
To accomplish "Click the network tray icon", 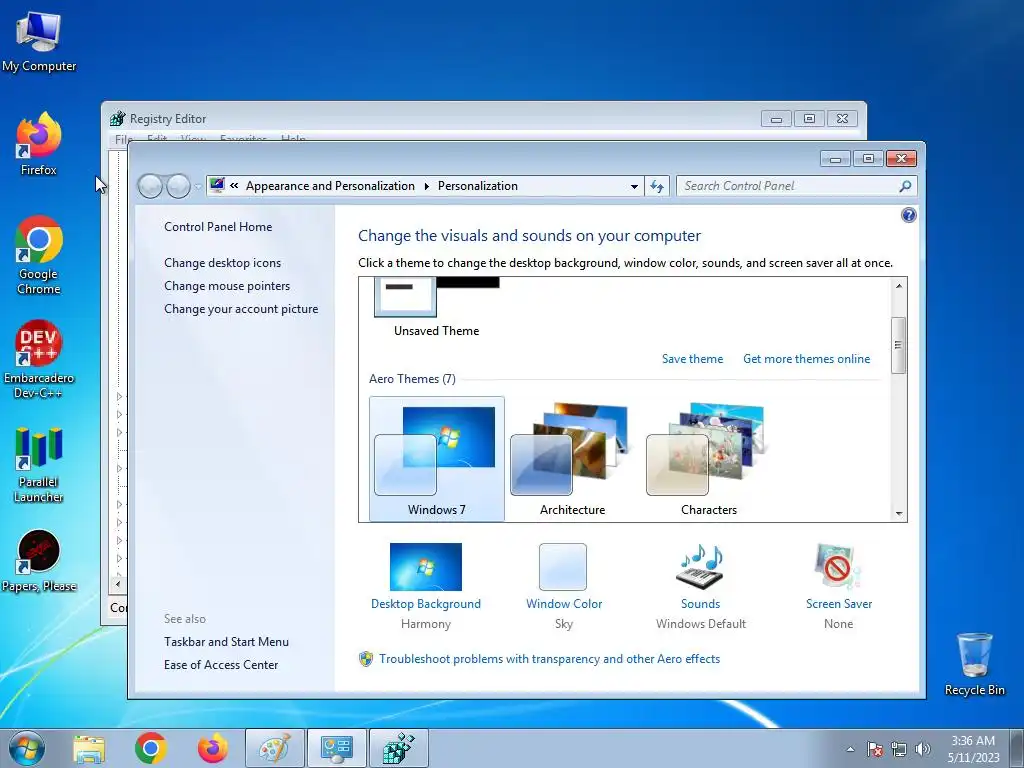I will tap(899, 749).
